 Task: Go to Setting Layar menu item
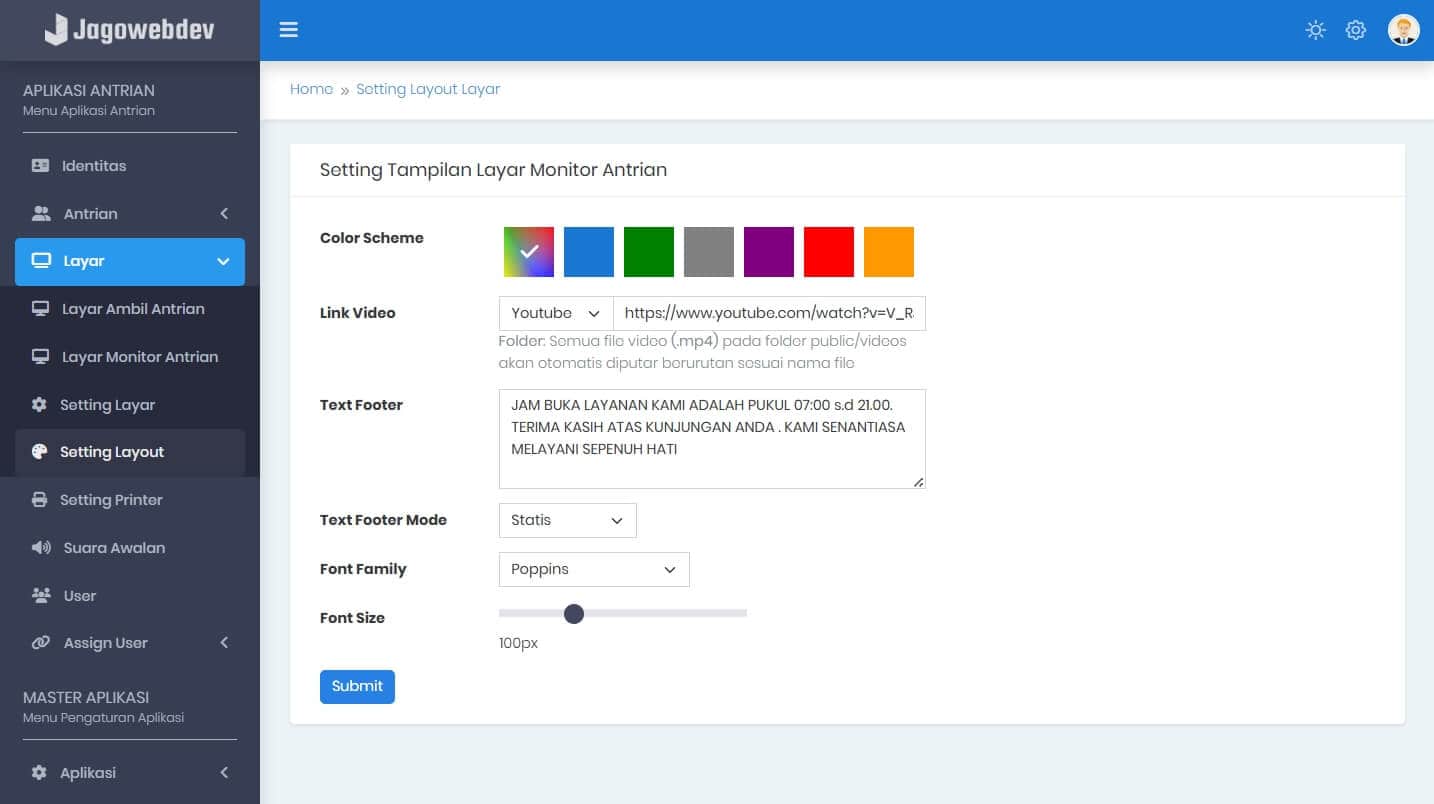click(x=107, y=405)
